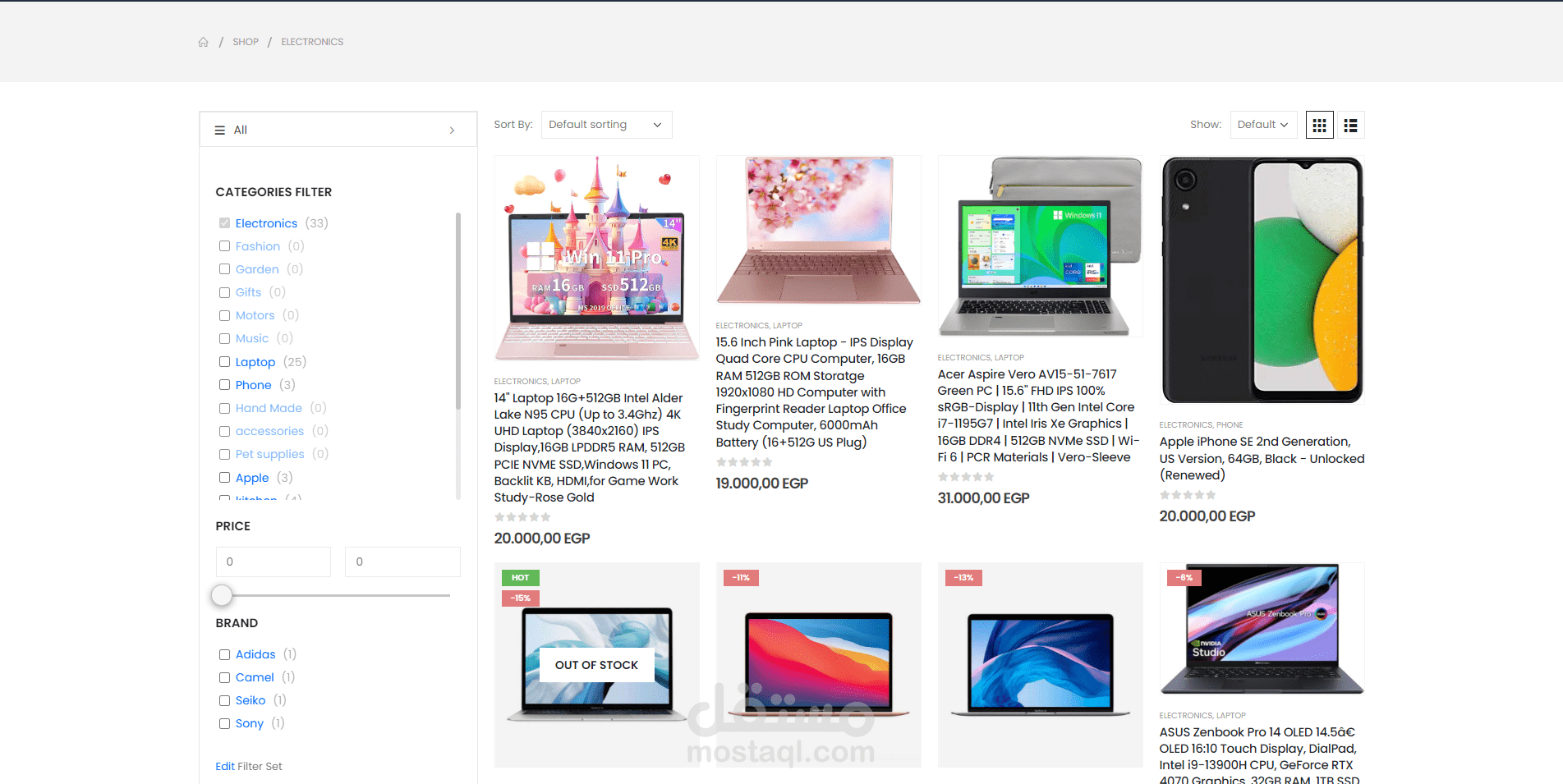Open ELECTRONICS in the breadcrumb
Screen dimensions: 1563x784
[x=312, y=42]
